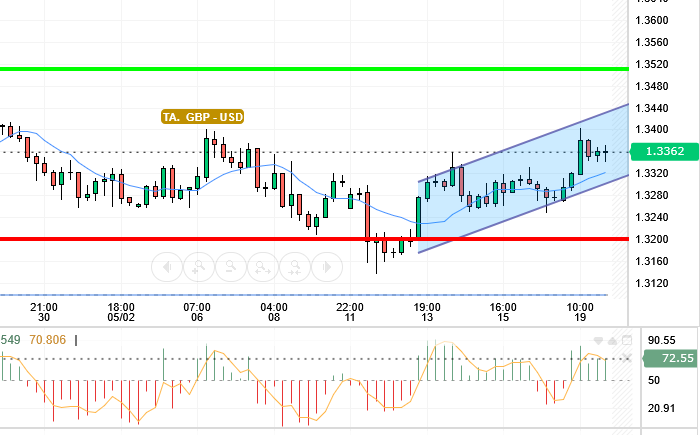This screenshot has height=435, width=700.
Task: Jump to the chart start using the left-arrow control
Action: (x=167, y=267)
